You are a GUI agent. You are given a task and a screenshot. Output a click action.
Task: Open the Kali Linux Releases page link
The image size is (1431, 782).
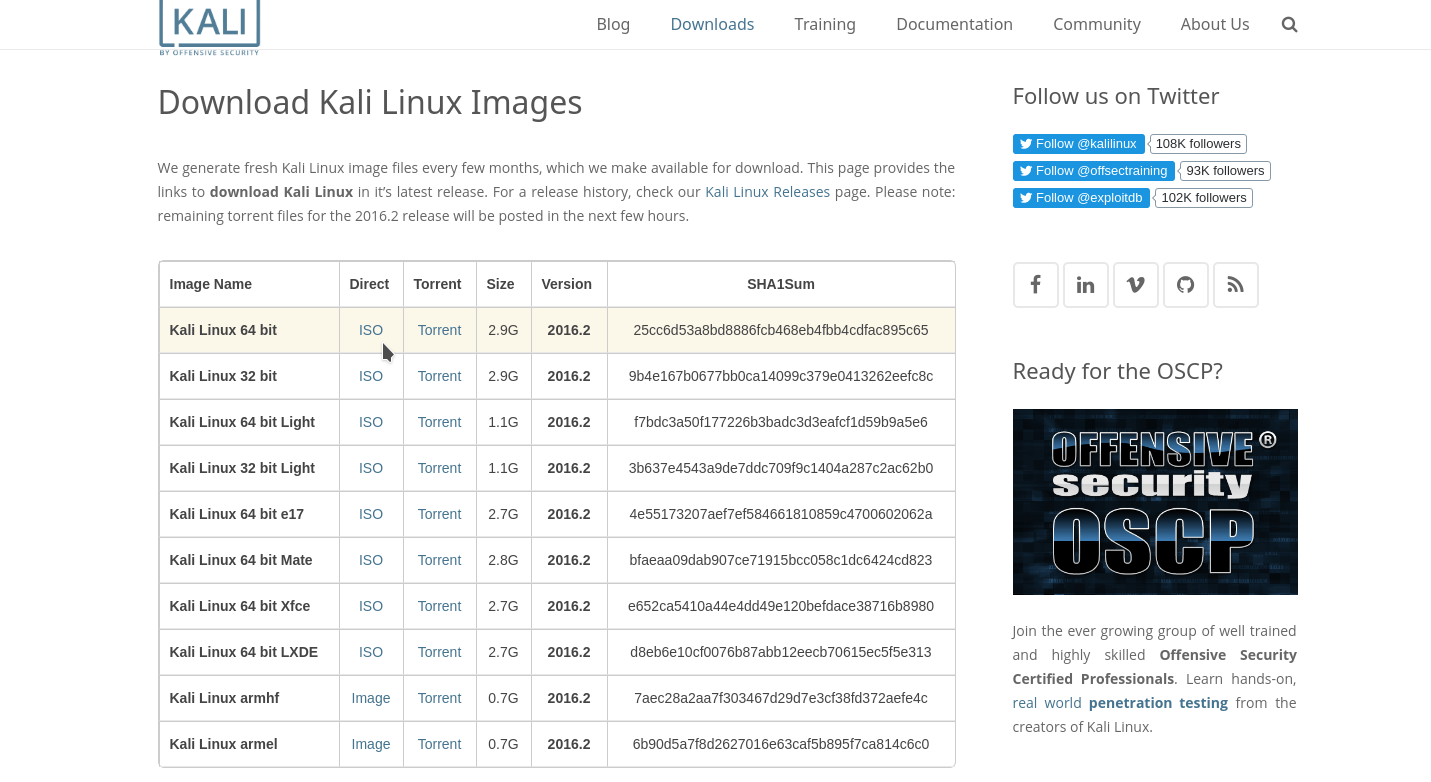pyautogui.click(x=767, y=192)
